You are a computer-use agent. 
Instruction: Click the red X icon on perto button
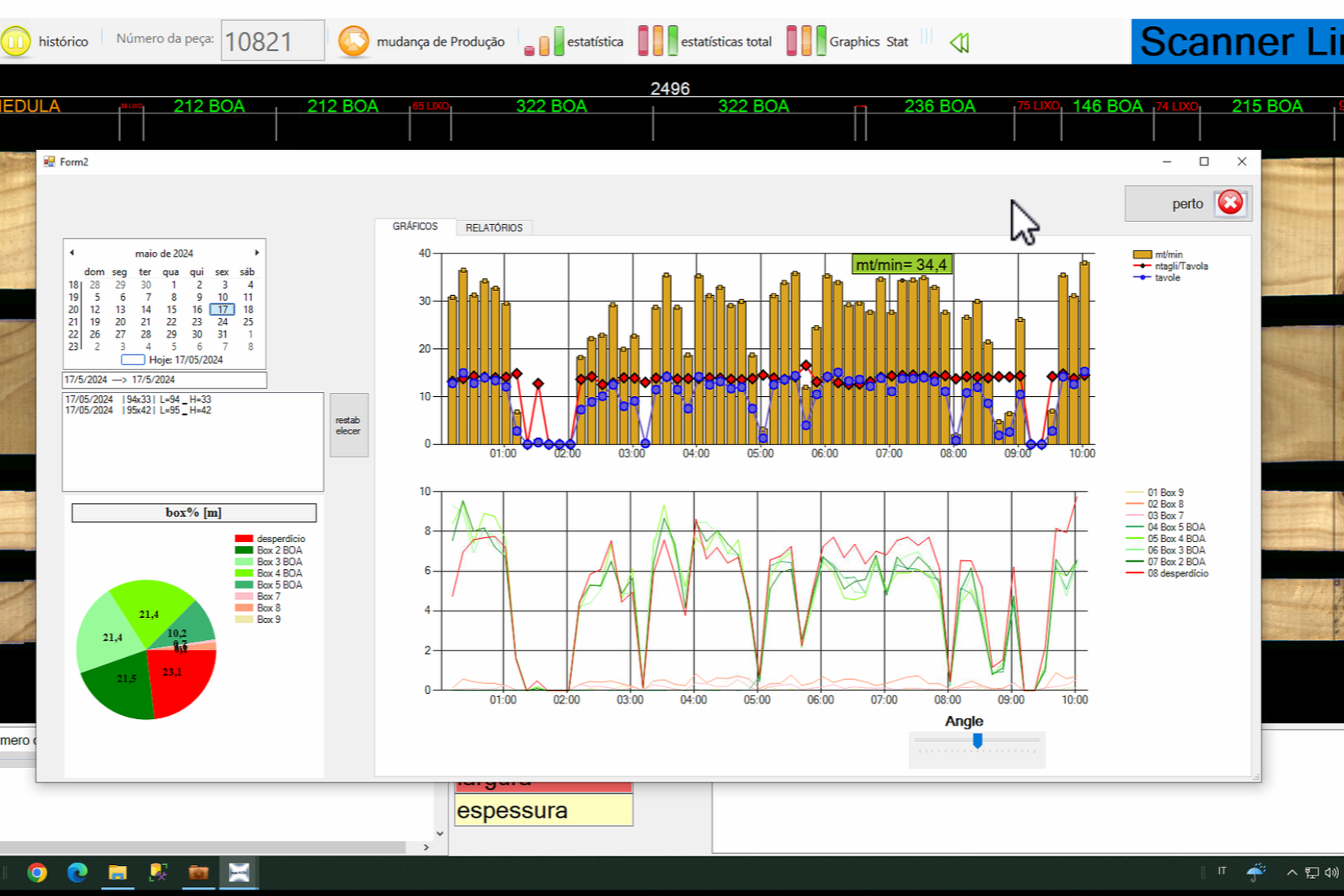click(1231, 203)
